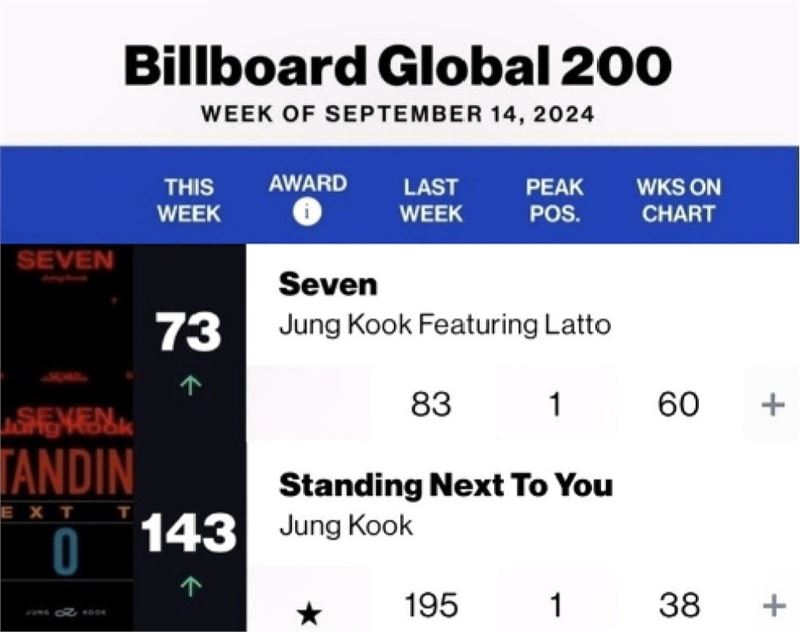This screenshot has height=632, width=800.
Task: Click green up arrow under 73
Action: coord(190,385)
